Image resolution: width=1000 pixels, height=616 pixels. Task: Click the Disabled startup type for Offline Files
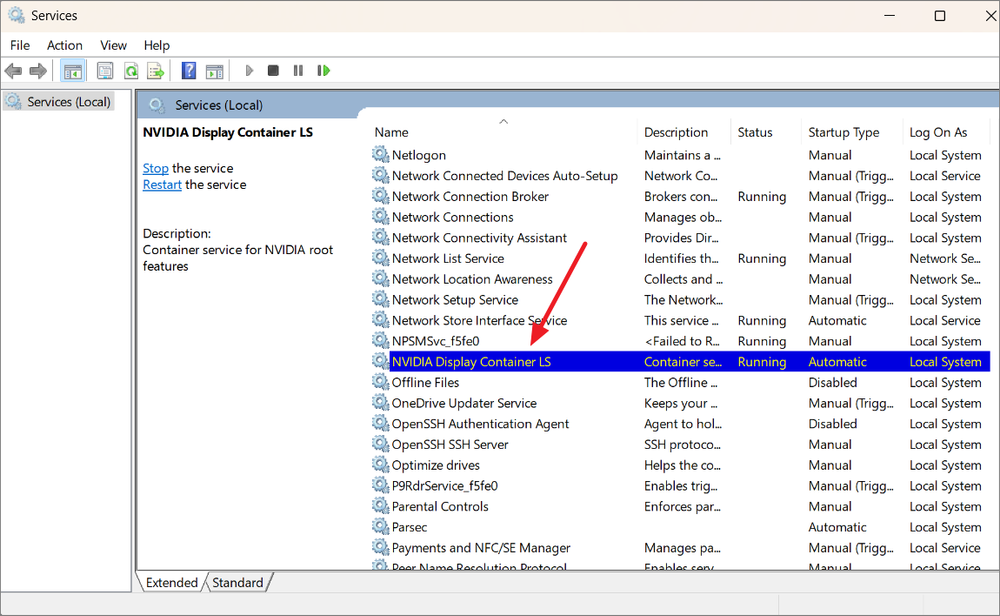coord(832,382)
